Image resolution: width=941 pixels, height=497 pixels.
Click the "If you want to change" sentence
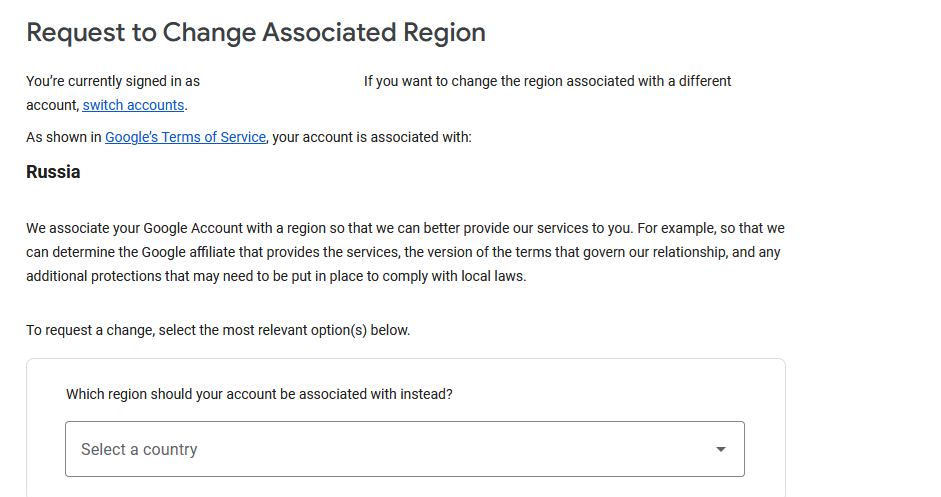point(547,81)
